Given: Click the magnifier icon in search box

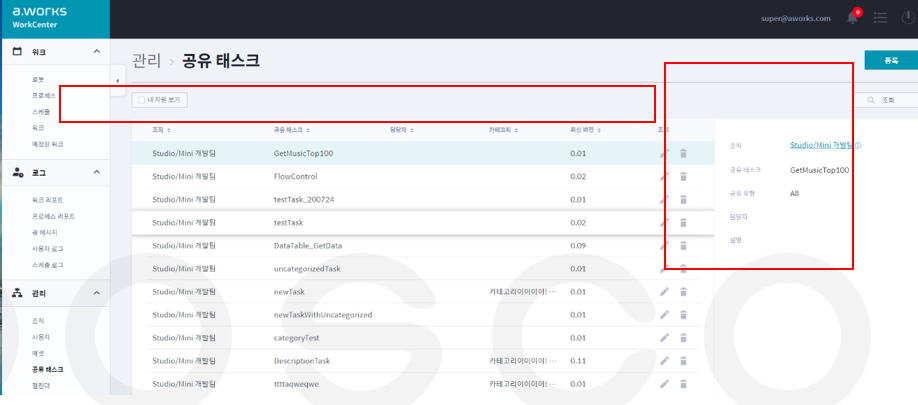Looking at the screenshot, I should point(871,100).
